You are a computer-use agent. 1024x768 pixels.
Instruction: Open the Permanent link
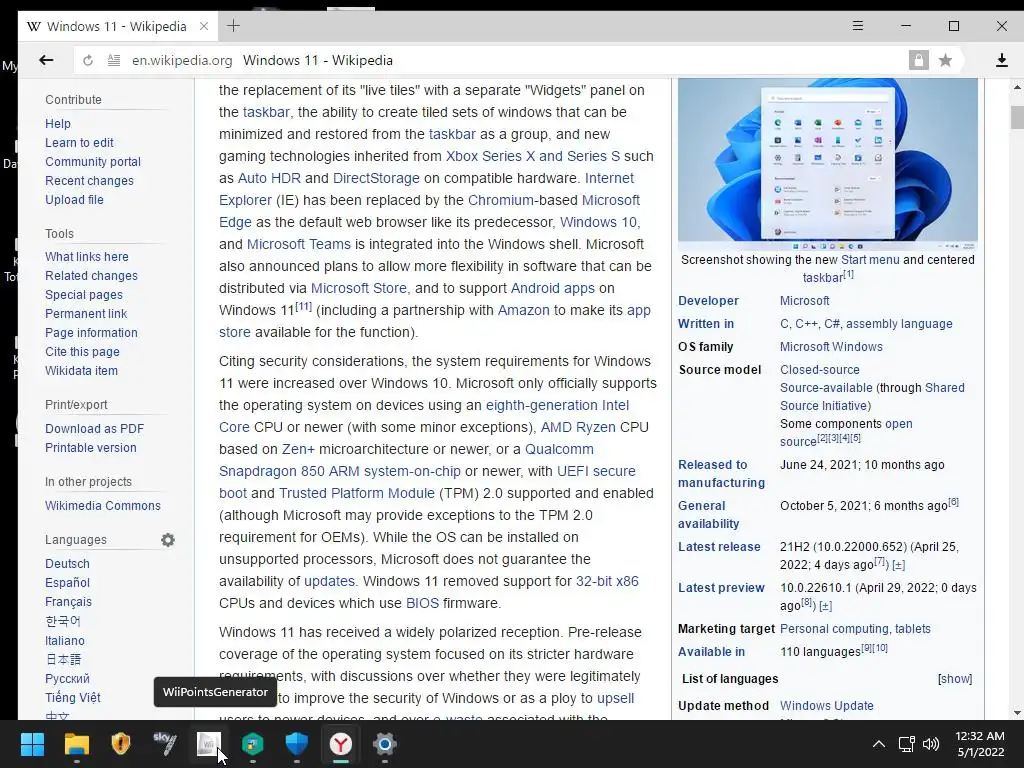tap(86, 313)
